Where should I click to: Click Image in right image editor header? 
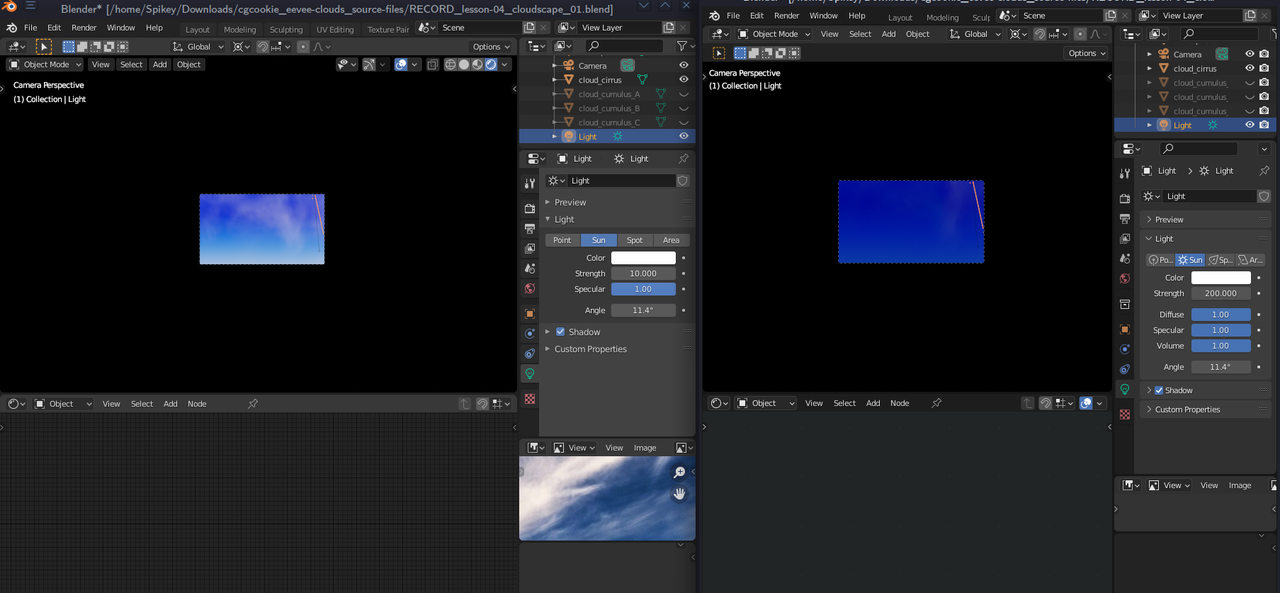(1240, 485)
